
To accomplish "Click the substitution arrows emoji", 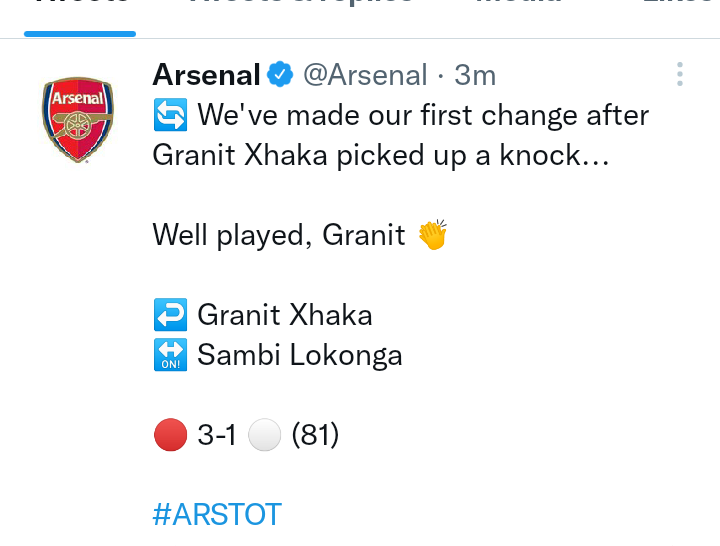I will click(170, 115).
